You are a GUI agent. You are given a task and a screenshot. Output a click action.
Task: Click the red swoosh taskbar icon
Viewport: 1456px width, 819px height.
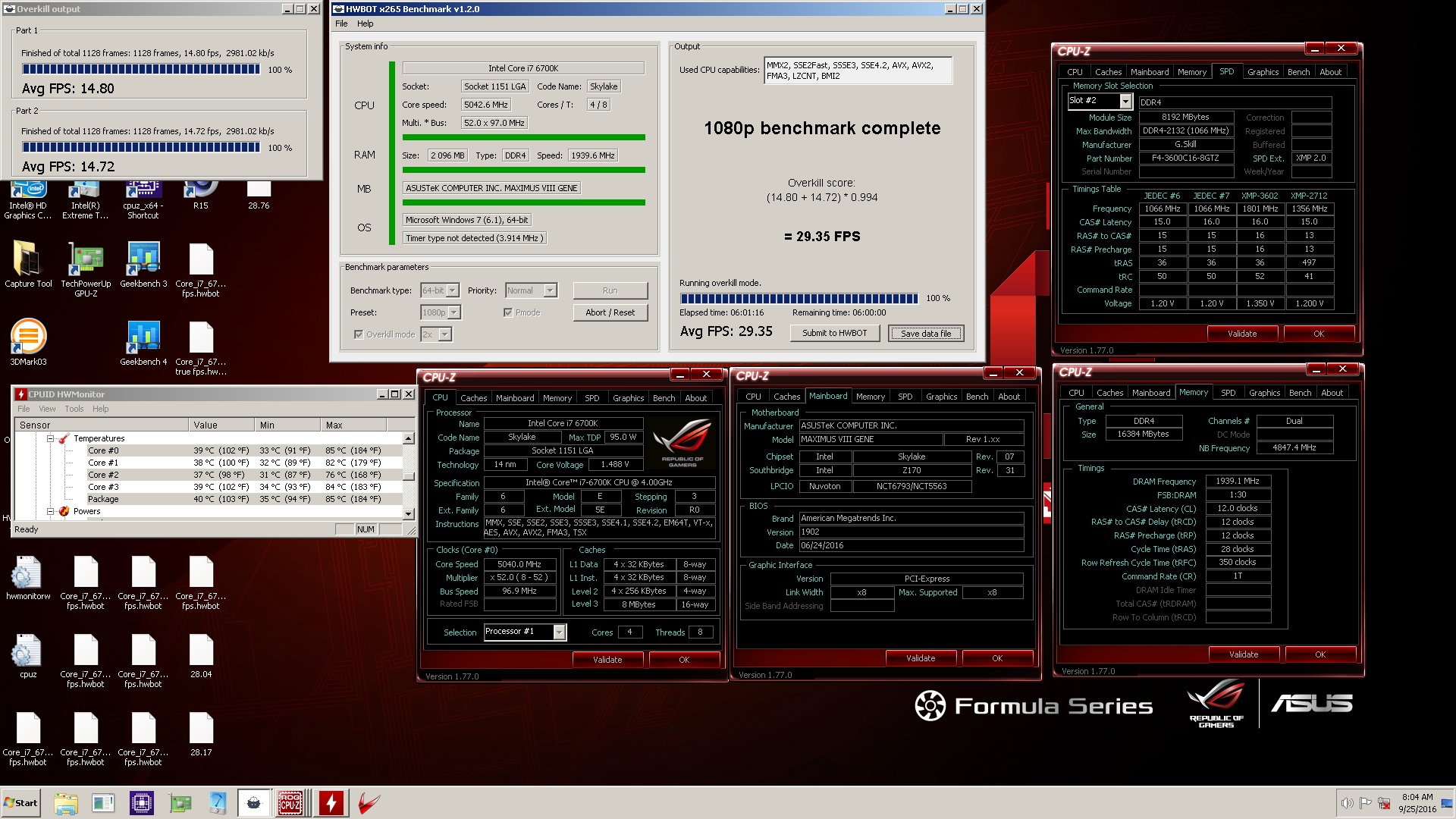pos(369,803)
